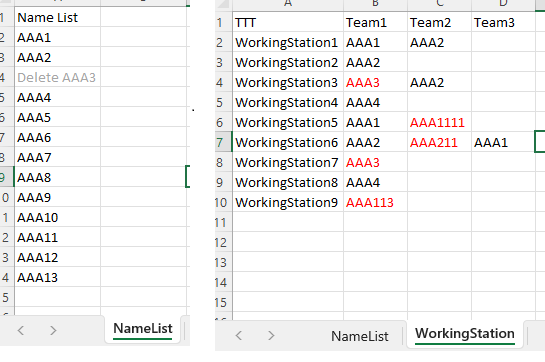Select Team3 AAA1 in the WorkingStation6 row
This screenshot has width=545, height=362.
tap(503, 142)
